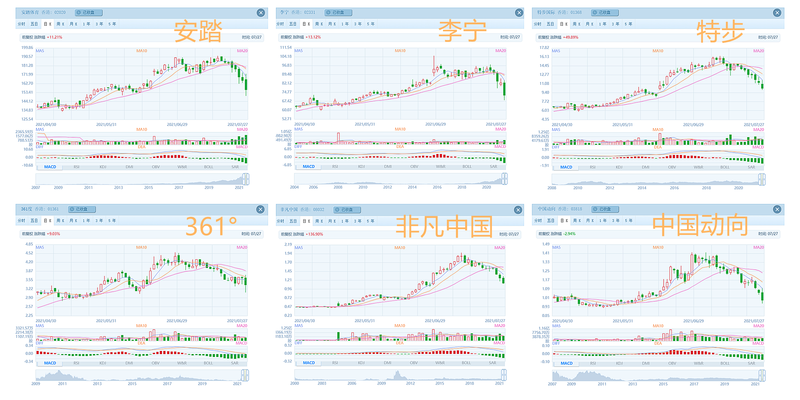Show 1年 range in 安踏体育 panel
Viewport: 800px width, 400px height.
click(88, 23)
